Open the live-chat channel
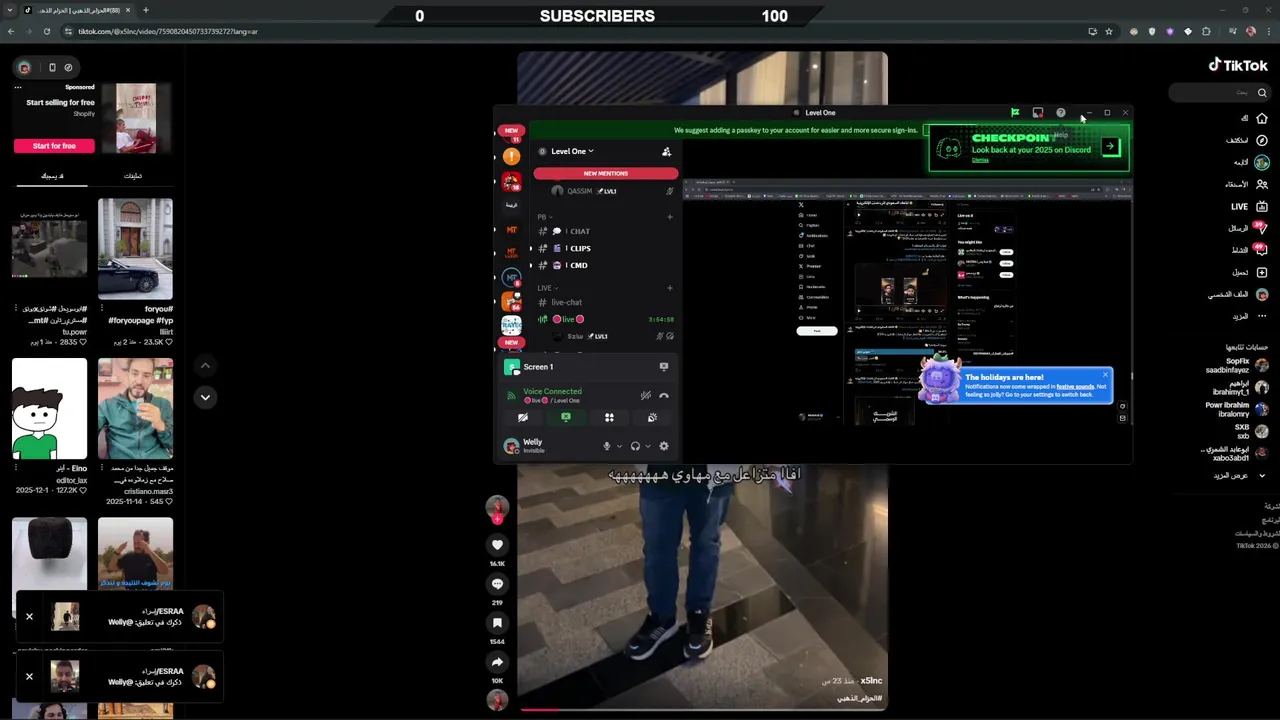Image resolution: width=1280 pixels, height=720 pixels. pyautogui.click(x=605, y=302)
